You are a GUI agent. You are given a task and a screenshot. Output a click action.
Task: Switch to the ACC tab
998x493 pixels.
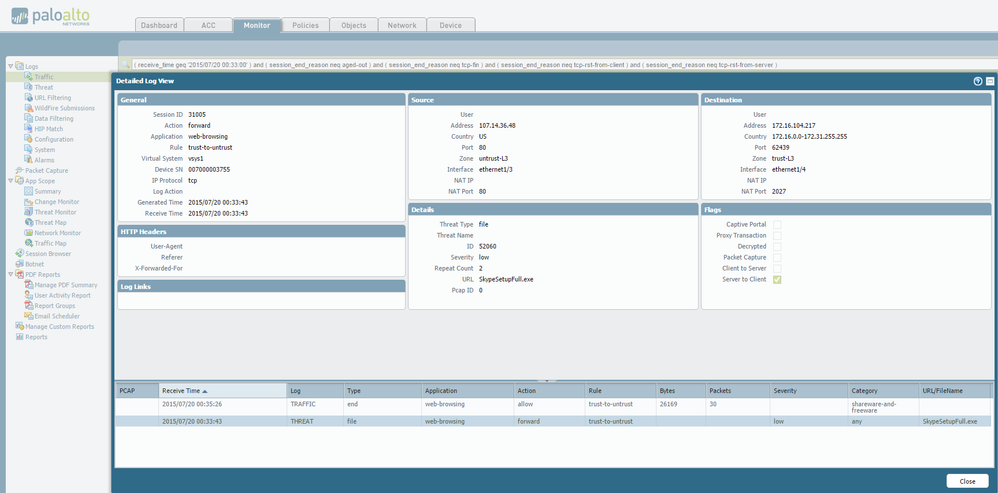[208, 25]
